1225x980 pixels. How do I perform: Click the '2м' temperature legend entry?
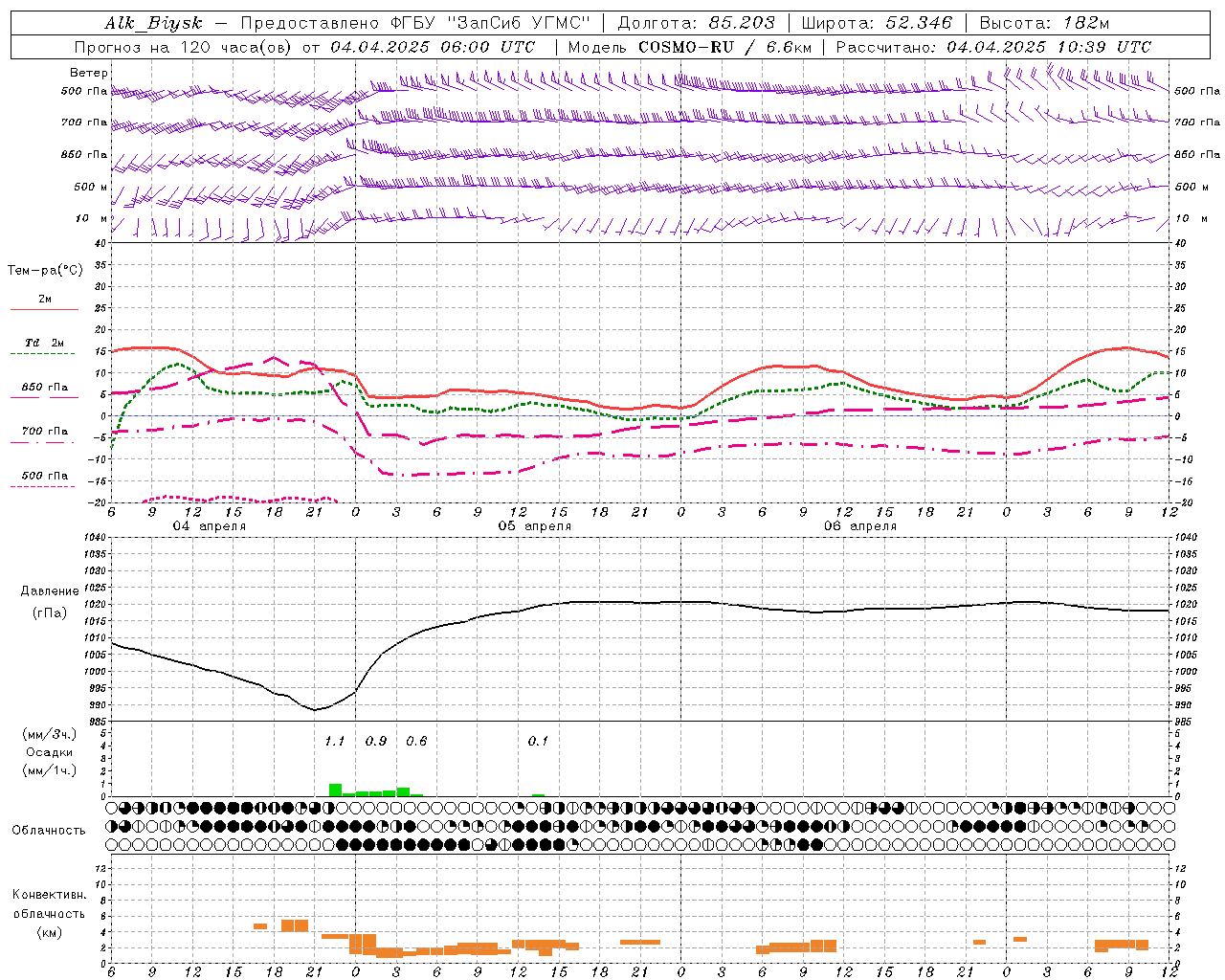(45, 300)
